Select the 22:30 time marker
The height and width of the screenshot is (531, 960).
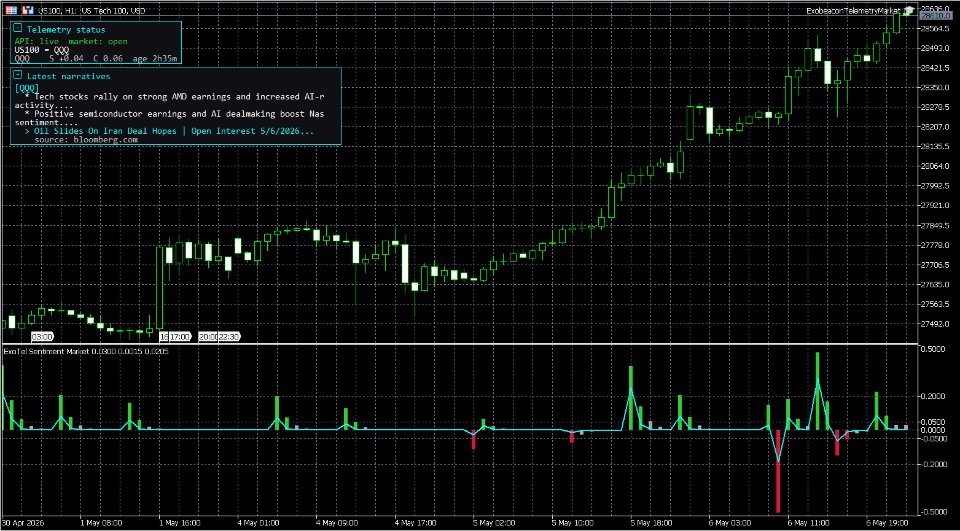pos(228,336)
